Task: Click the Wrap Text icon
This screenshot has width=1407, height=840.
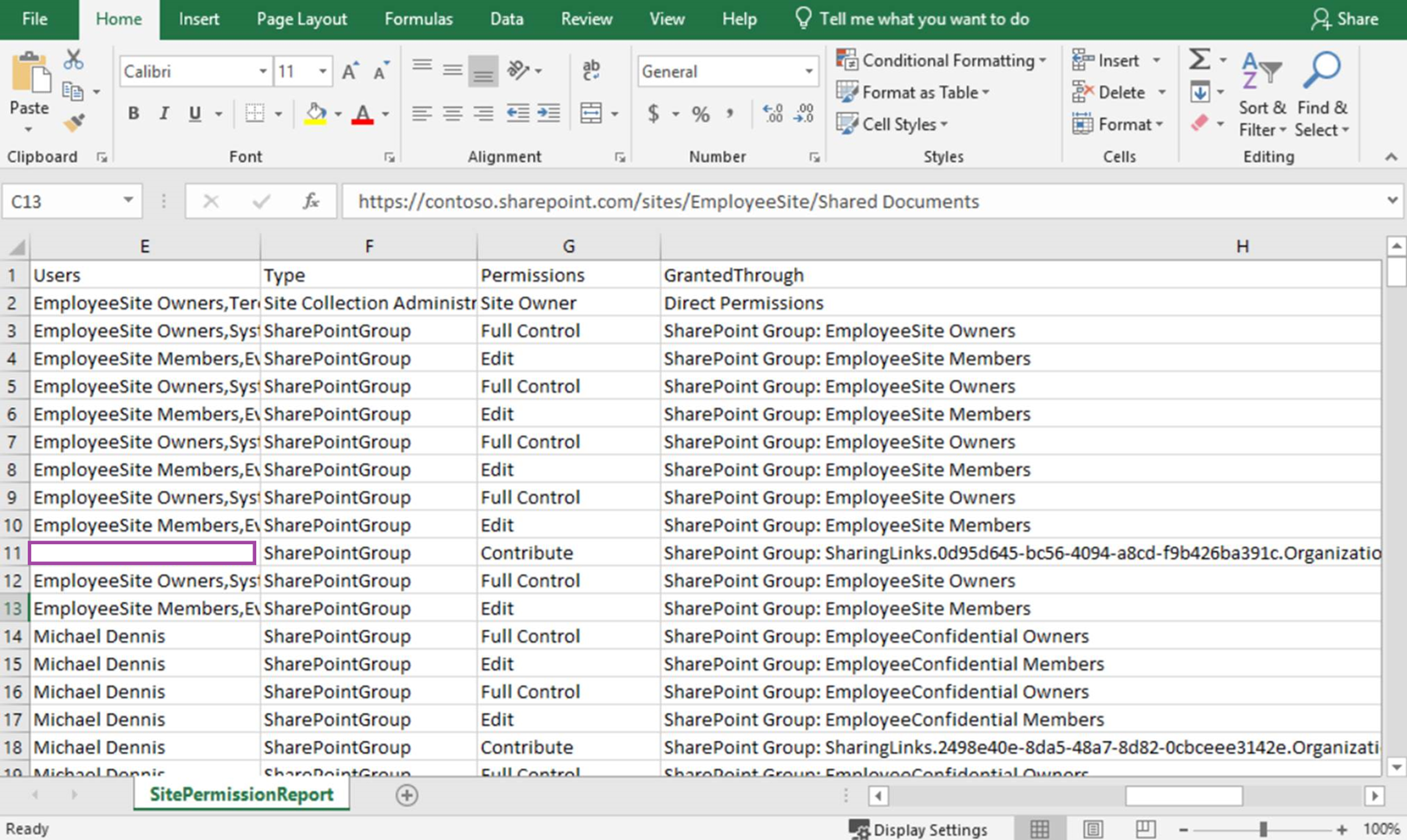Action: pyautogui.click(x=592, y=70)
